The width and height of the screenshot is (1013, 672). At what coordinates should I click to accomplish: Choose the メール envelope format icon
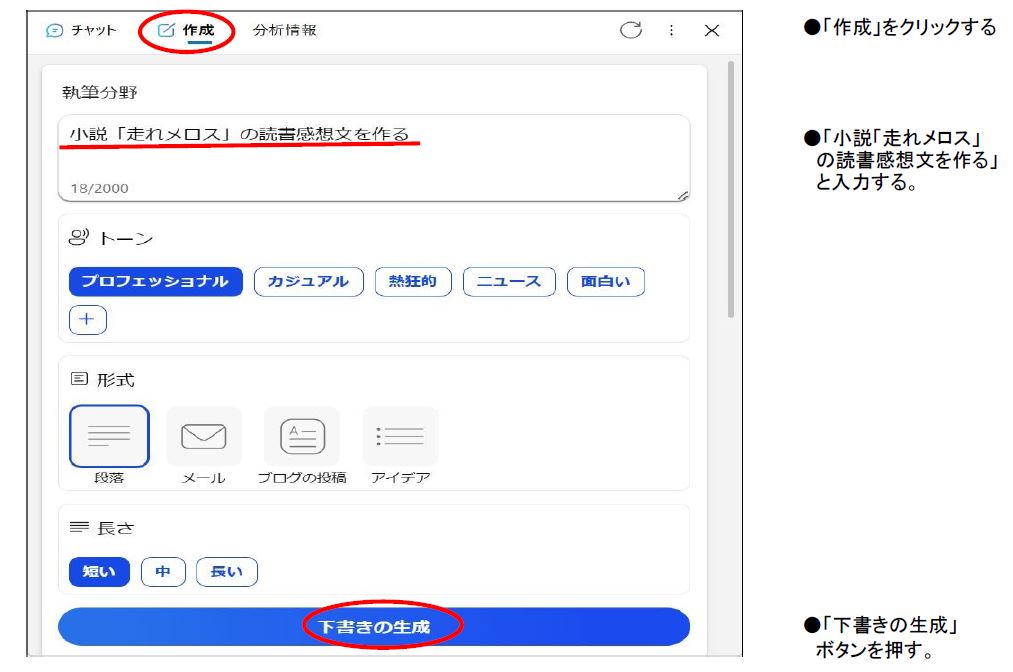pyautogui.click(x=203, y=436)
